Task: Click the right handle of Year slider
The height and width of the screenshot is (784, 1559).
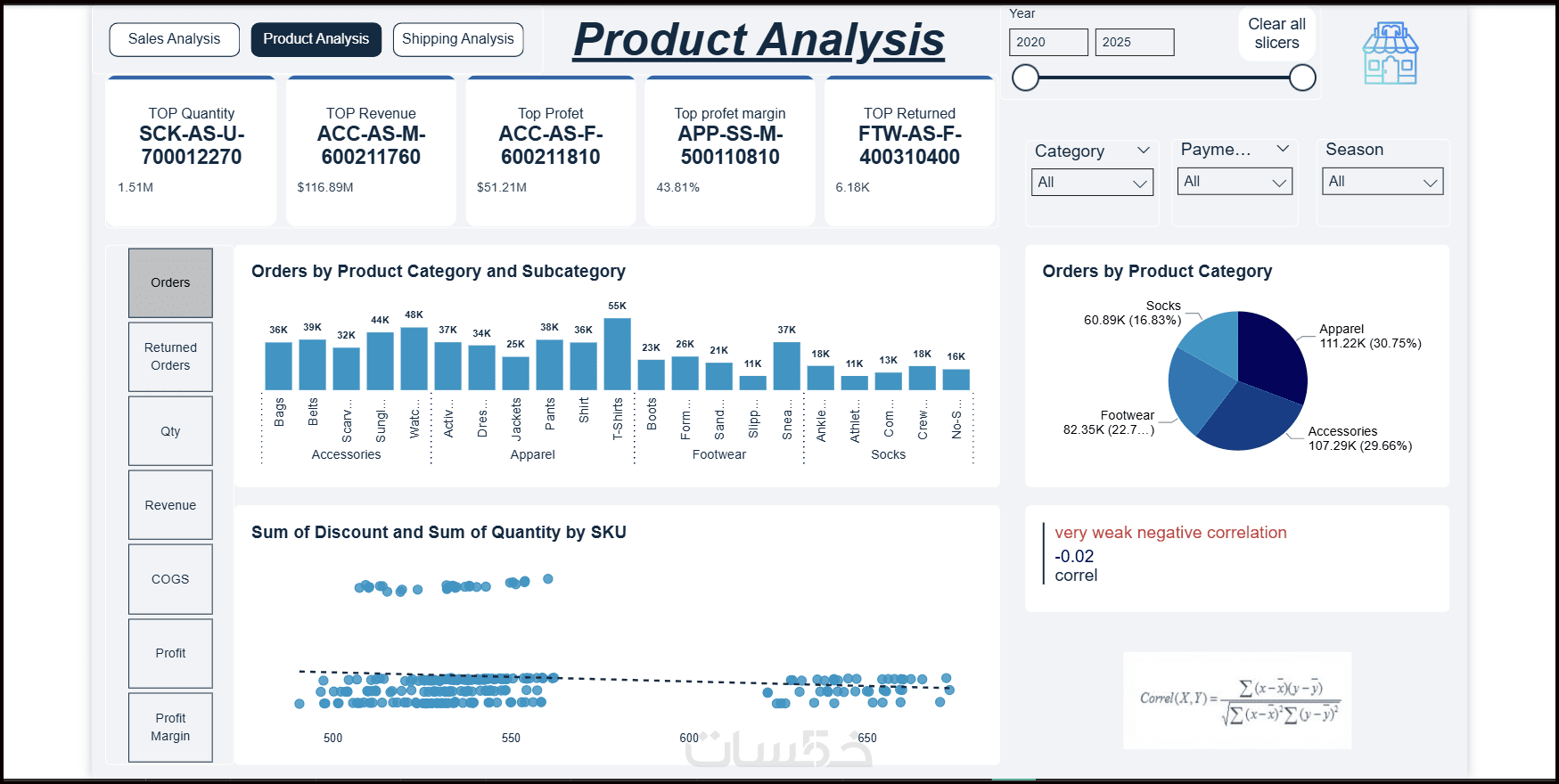Action: point(1302,78)
